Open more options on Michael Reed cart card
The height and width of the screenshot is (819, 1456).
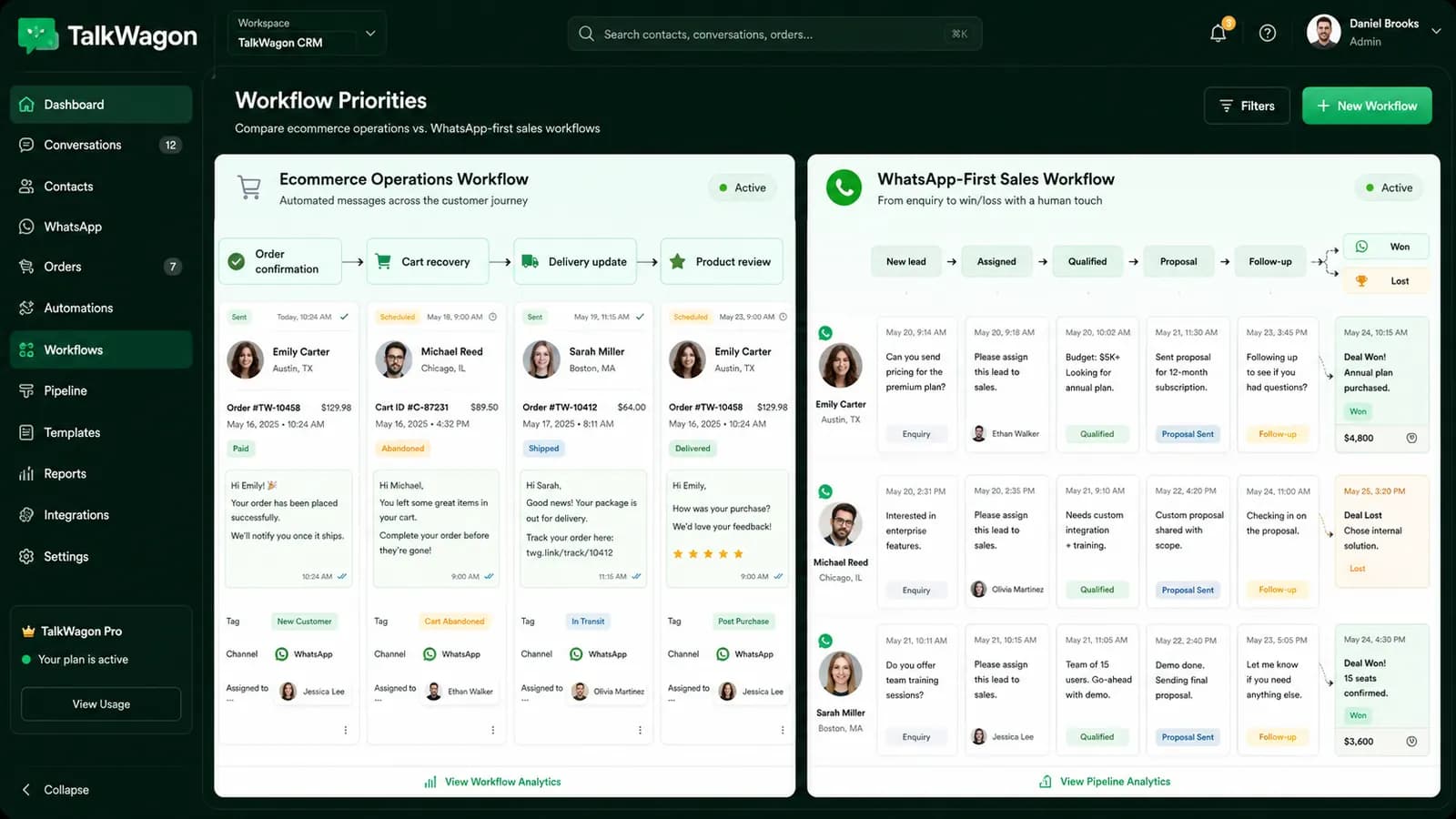492,730
